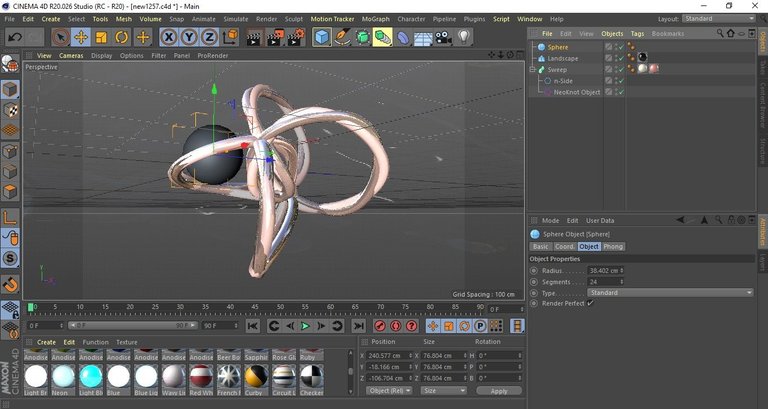
Task: Open Edit Render Settings
Action: point(296,37)
